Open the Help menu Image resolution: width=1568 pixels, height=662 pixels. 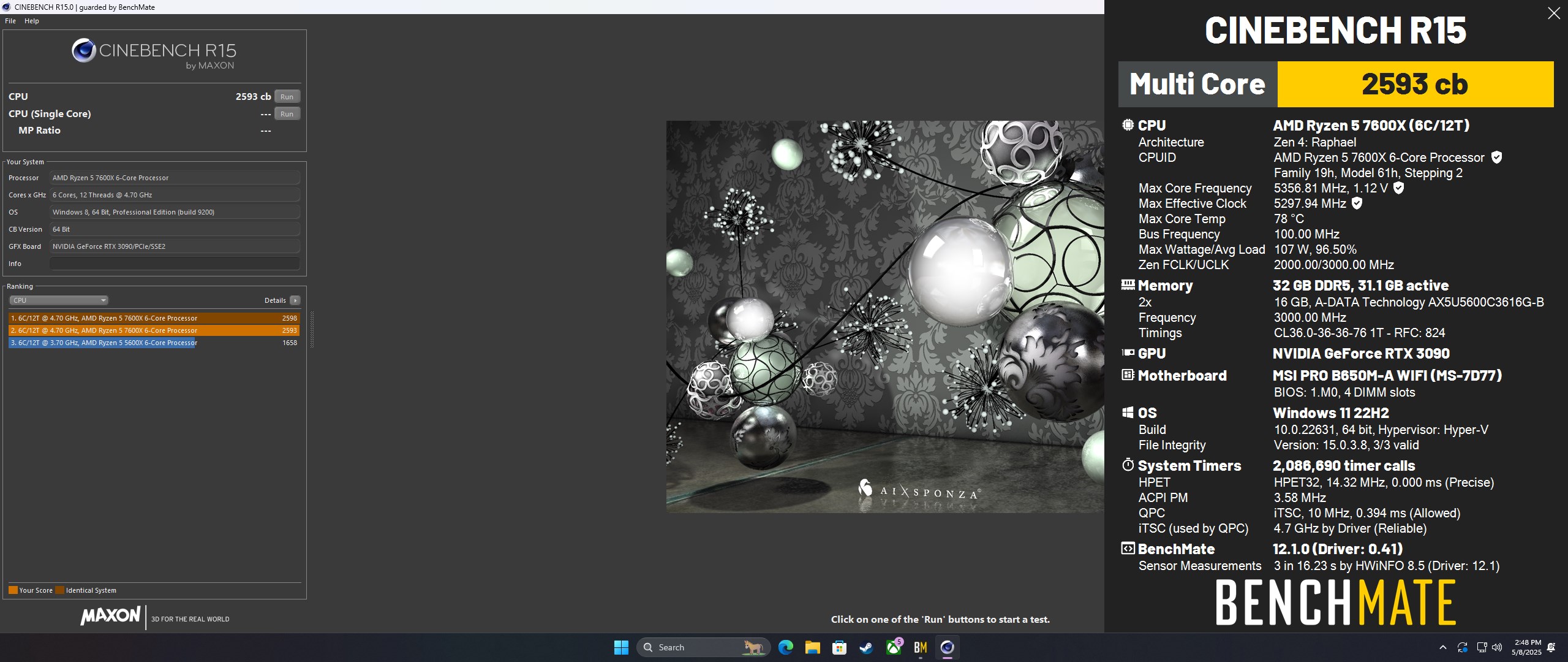click(x=32, y=21)
